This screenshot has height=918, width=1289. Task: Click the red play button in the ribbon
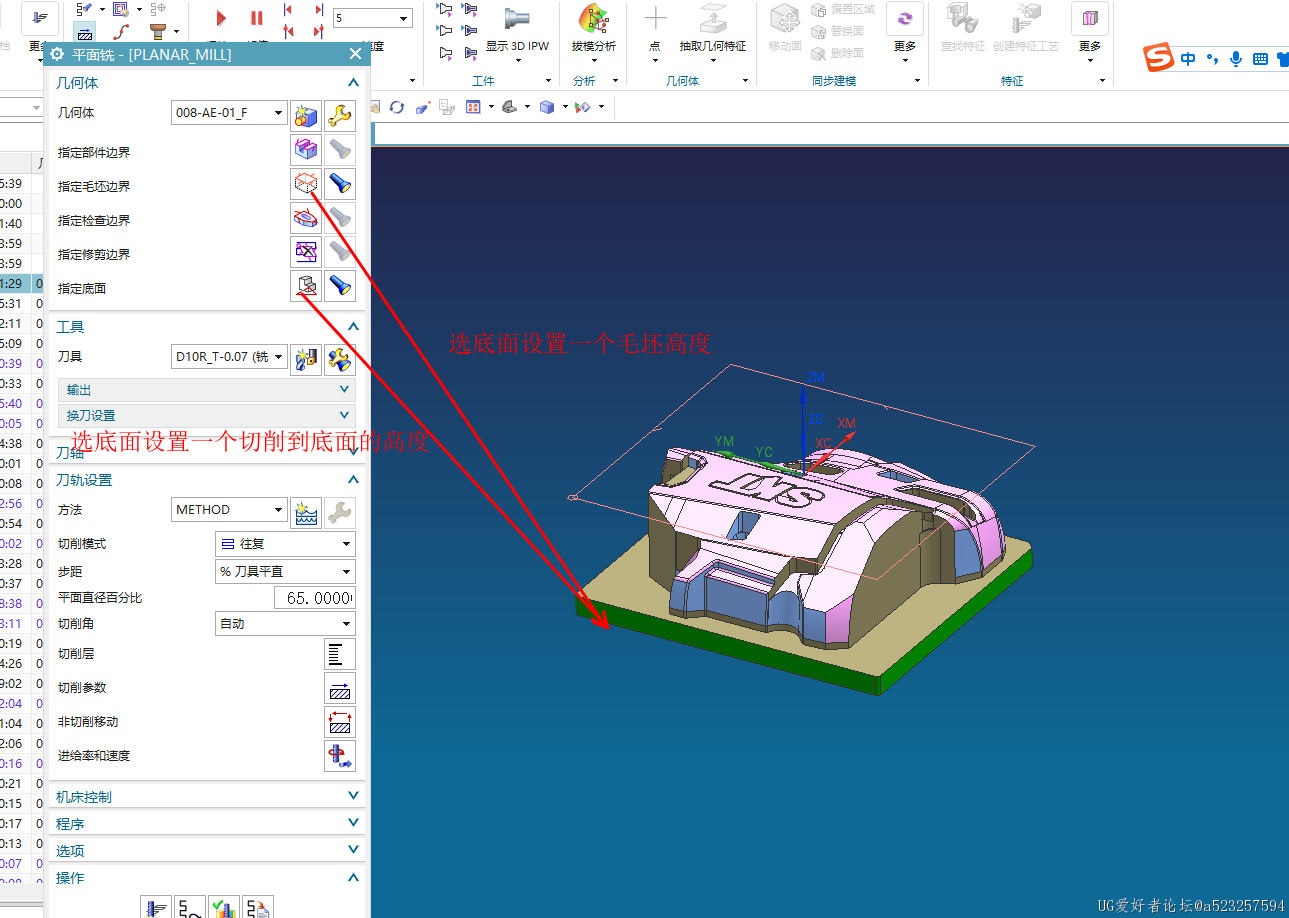pyautogui.click(x=221, y=18)
